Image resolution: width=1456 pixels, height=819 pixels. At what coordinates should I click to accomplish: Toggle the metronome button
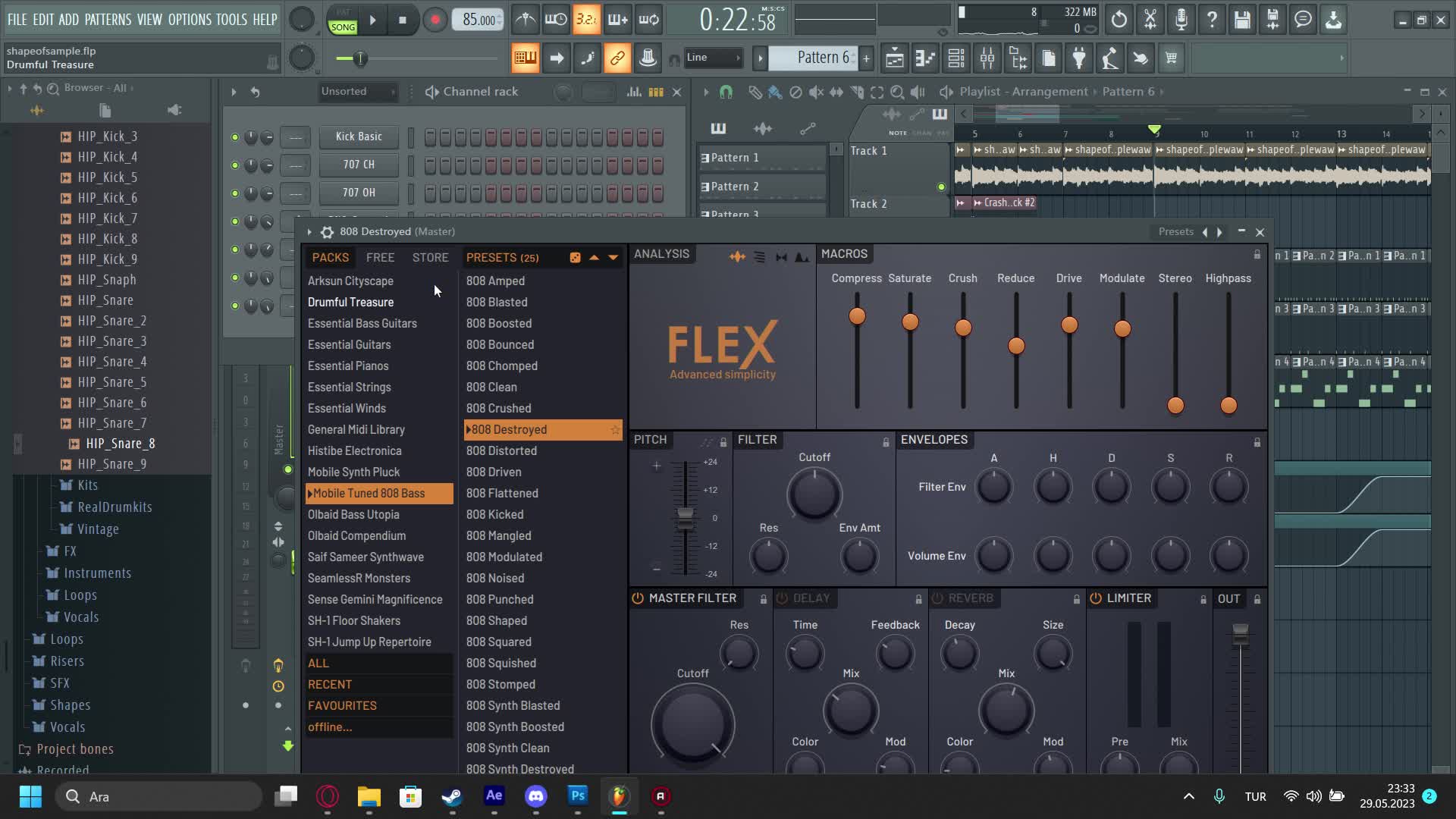[x=526, y=20]
